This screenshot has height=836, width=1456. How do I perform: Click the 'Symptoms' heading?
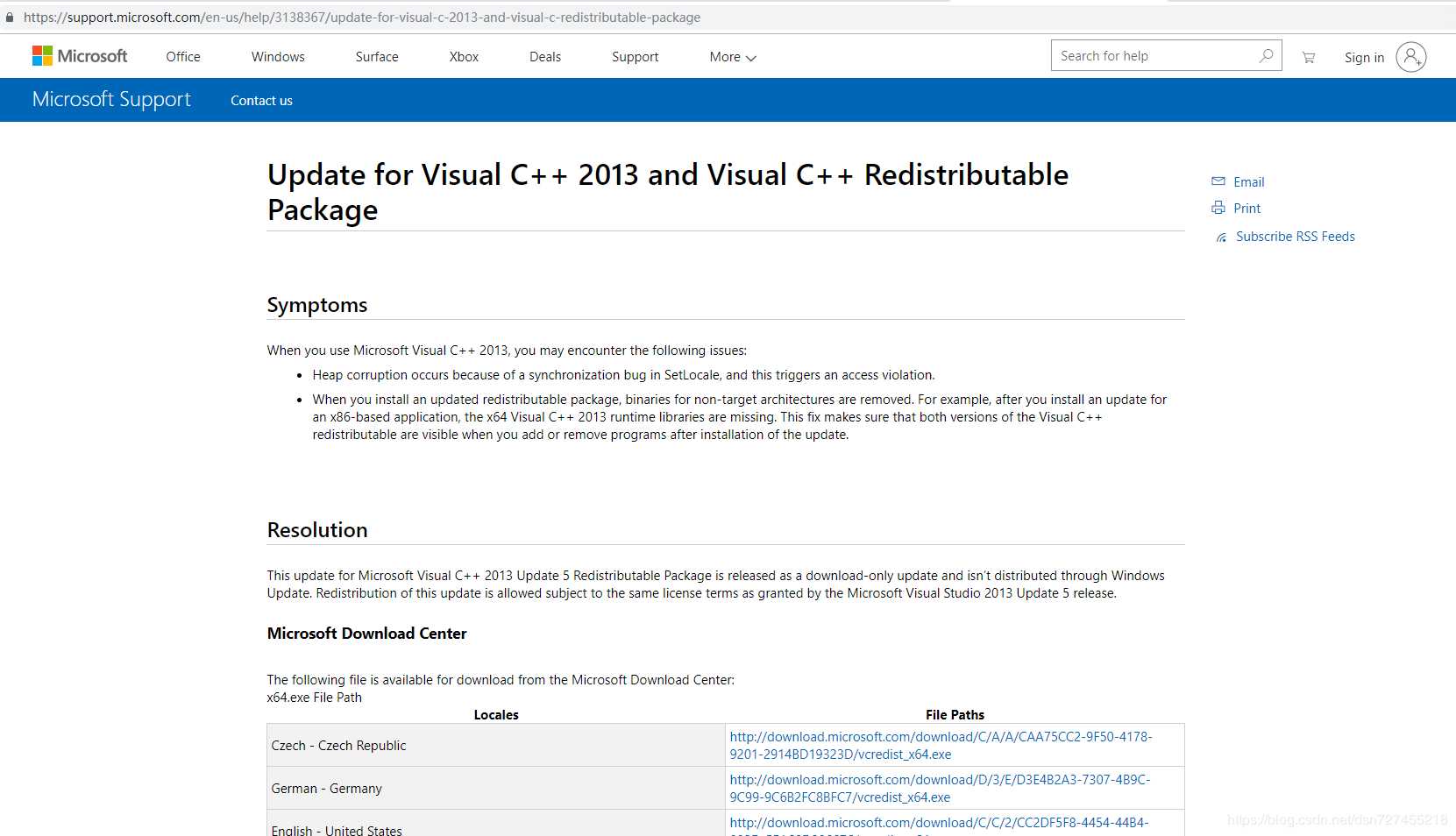point(317,305)
